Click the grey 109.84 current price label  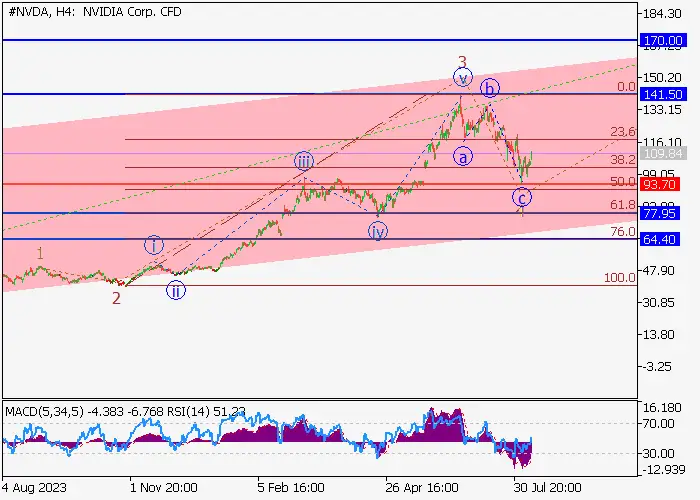coord(662,154)
